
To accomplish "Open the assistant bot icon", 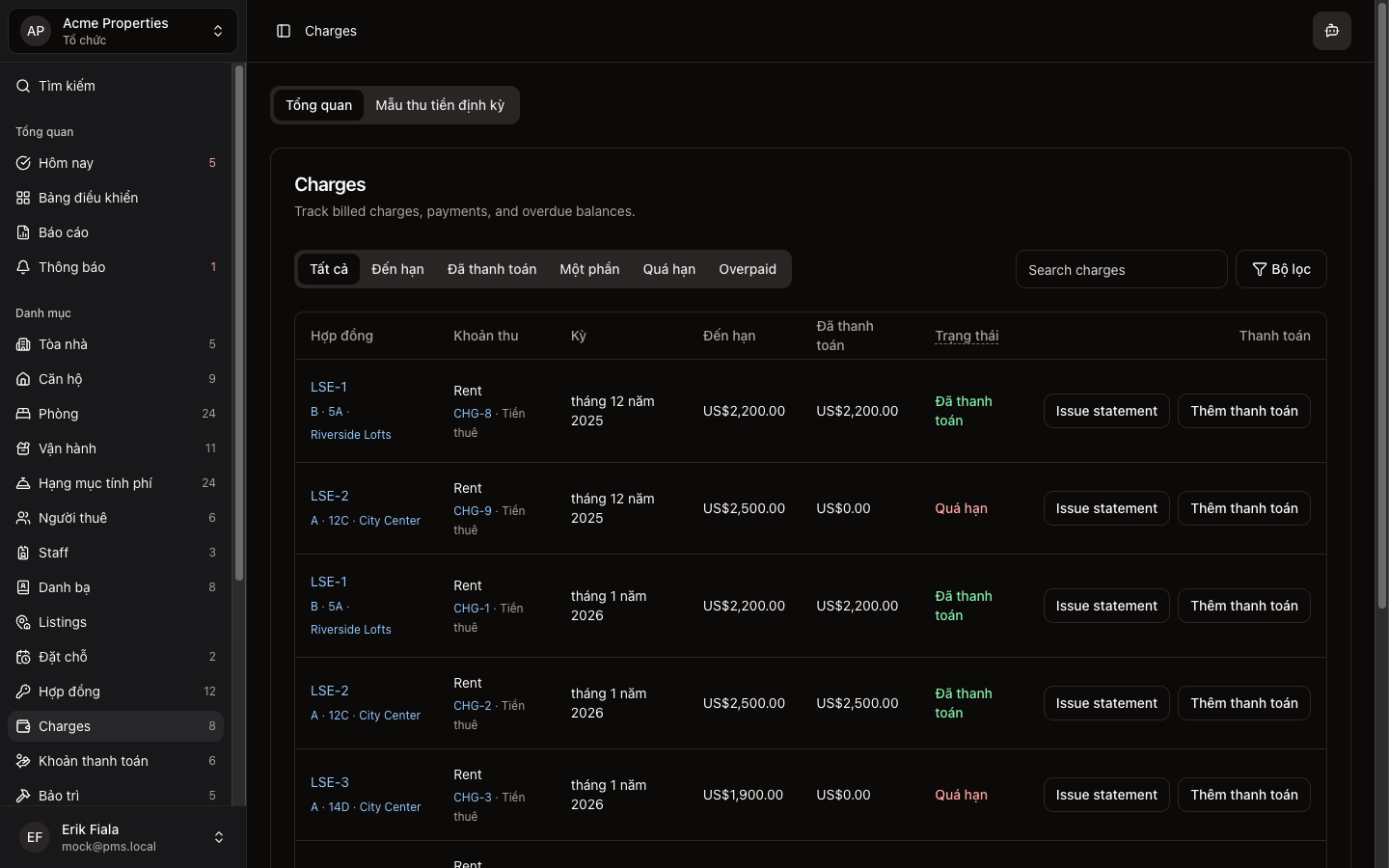I will (x=1331, y=31).
